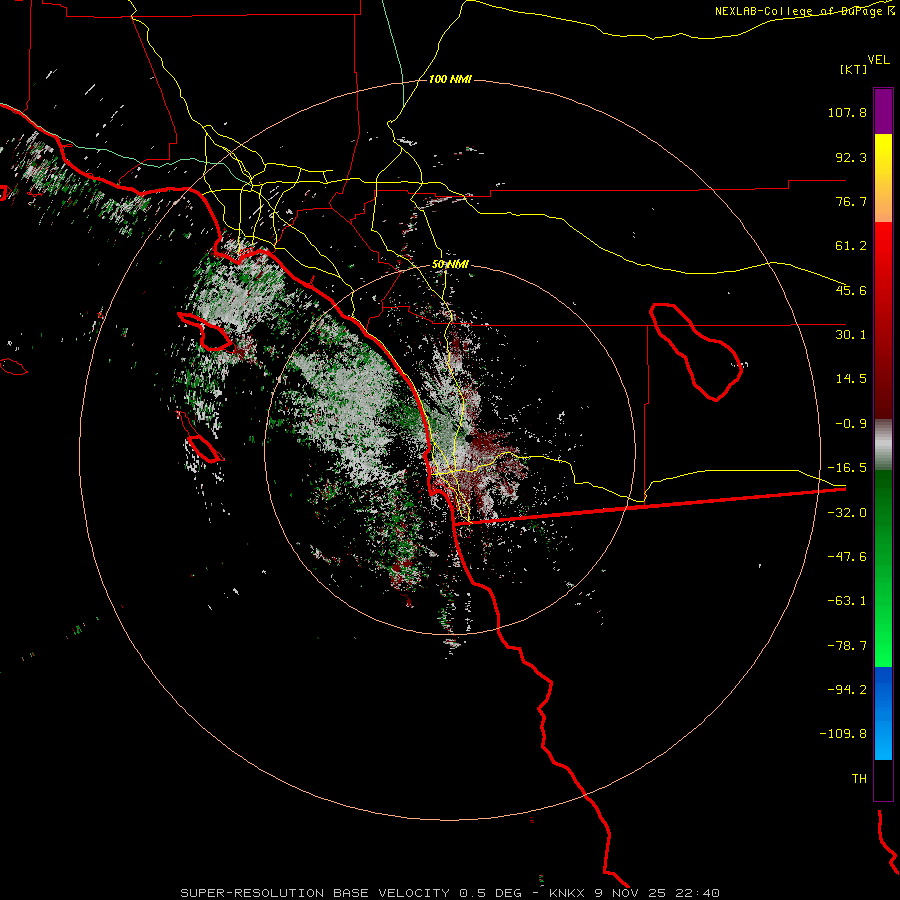Click the purple segment of the velocity scale
900x900 pixels.
[883, 111]
